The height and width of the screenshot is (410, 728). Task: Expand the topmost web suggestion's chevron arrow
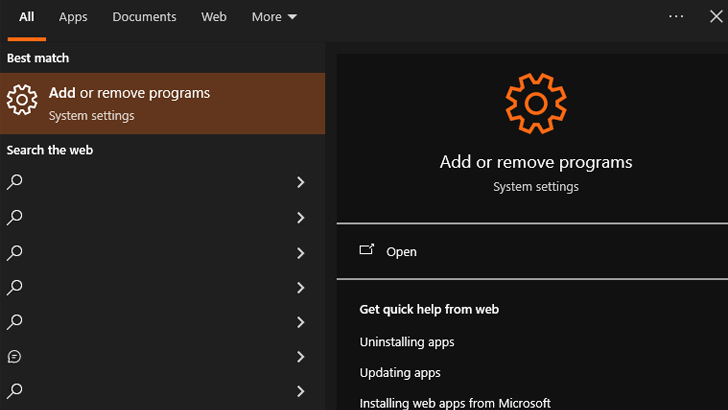coord(300,182)
